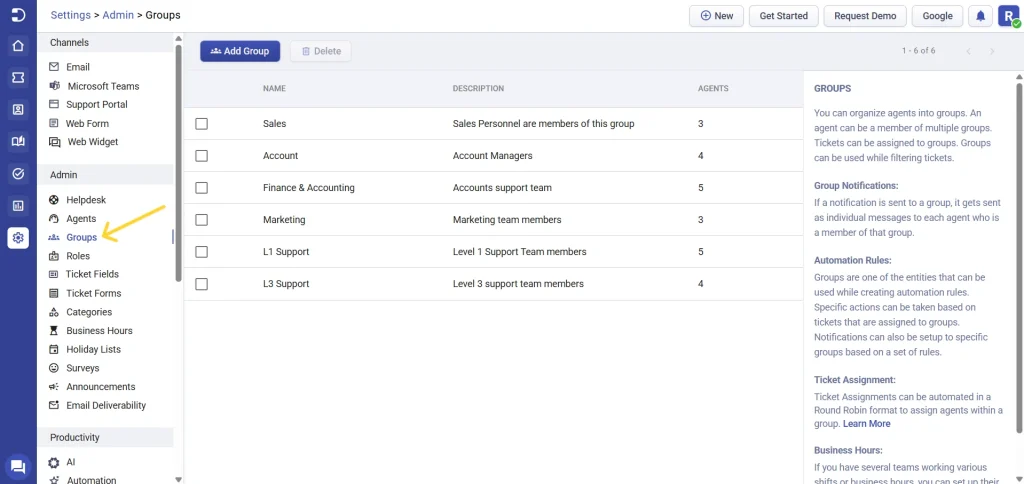The width and height of the screenshot is (1024, 484).
Task: Click the Delete button
Action: (x=321, y=51)
